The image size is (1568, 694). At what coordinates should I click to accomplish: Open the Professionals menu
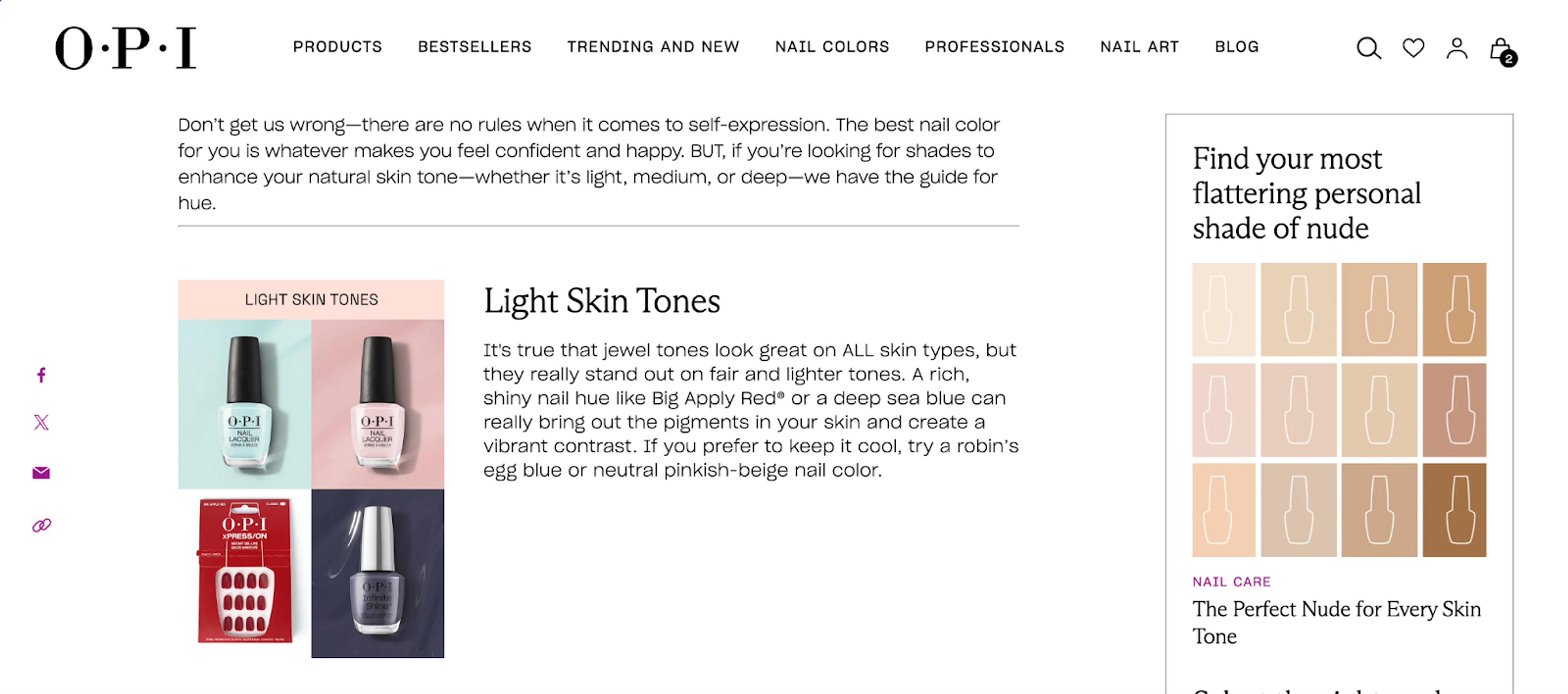point(994,47)
